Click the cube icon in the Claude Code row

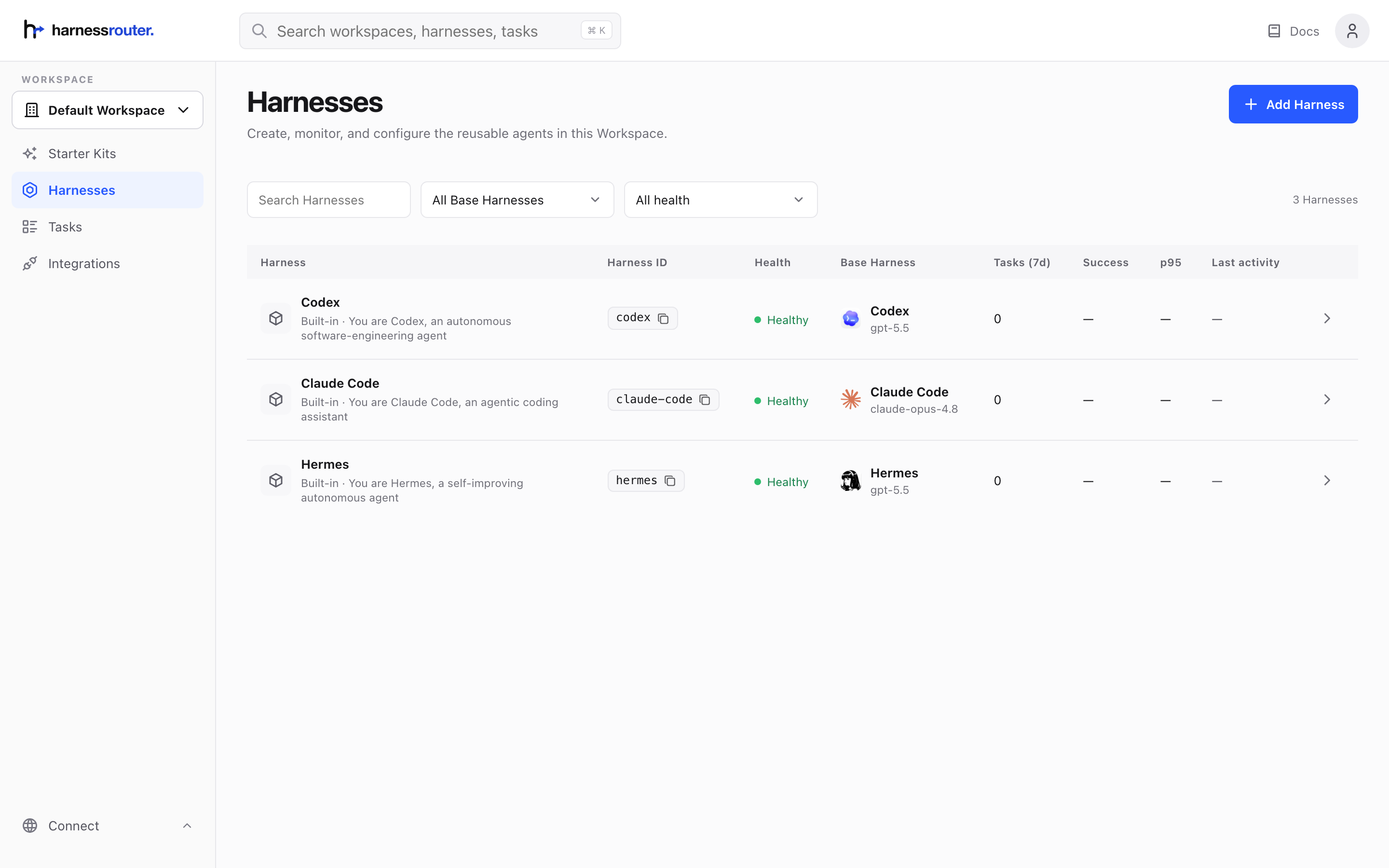tap(276, 400)
